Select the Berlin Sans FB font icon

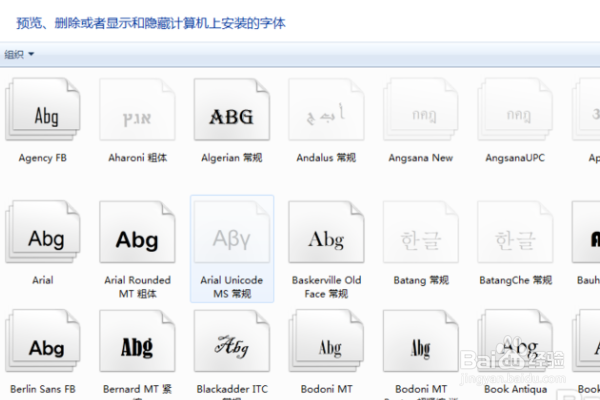pyautogui.click(x=42, y=341)
